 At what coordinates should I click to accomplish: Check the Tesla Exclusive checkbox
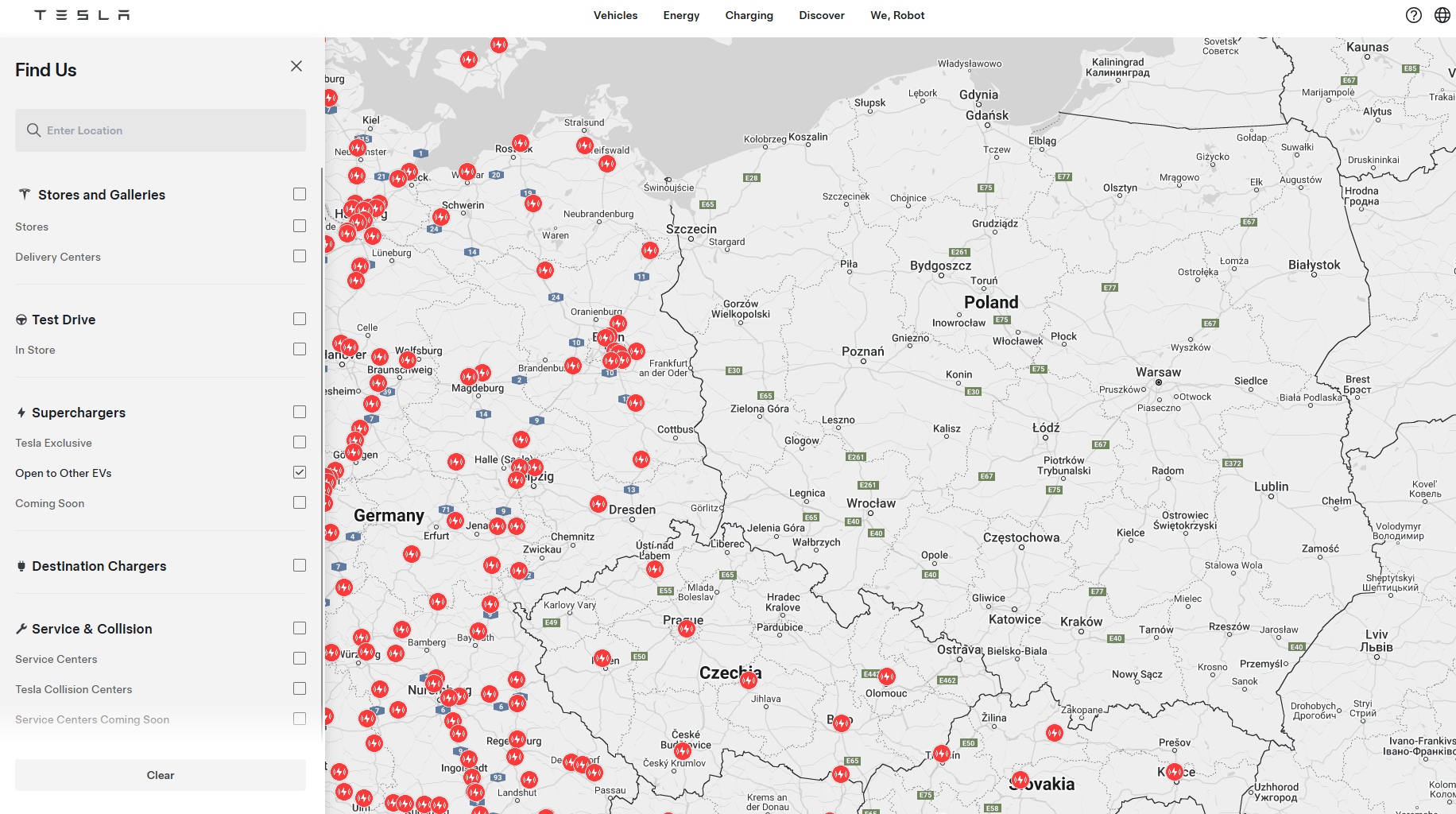(300, 443)
